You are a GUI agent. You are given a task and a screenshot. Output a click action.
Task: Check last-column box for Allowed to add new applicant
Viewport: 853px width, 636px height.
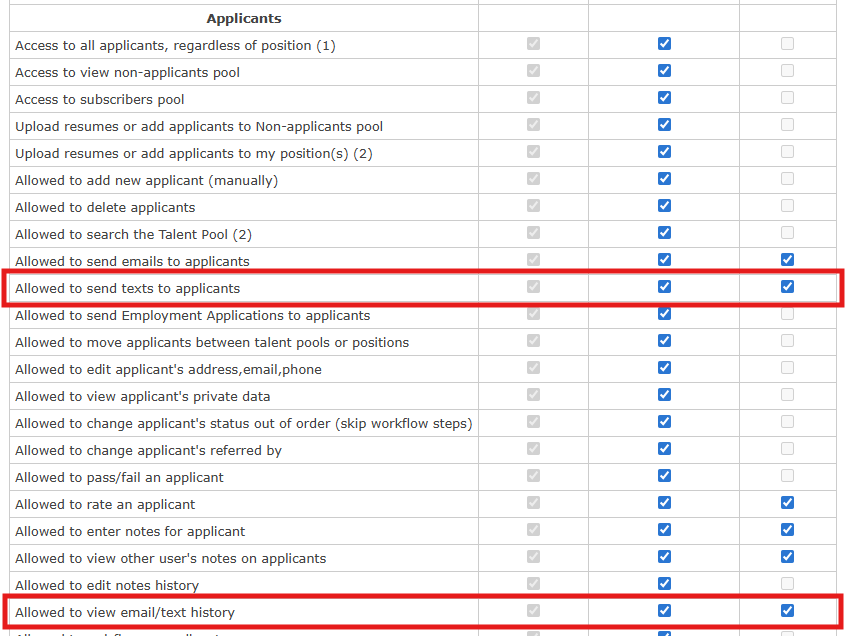787,178
